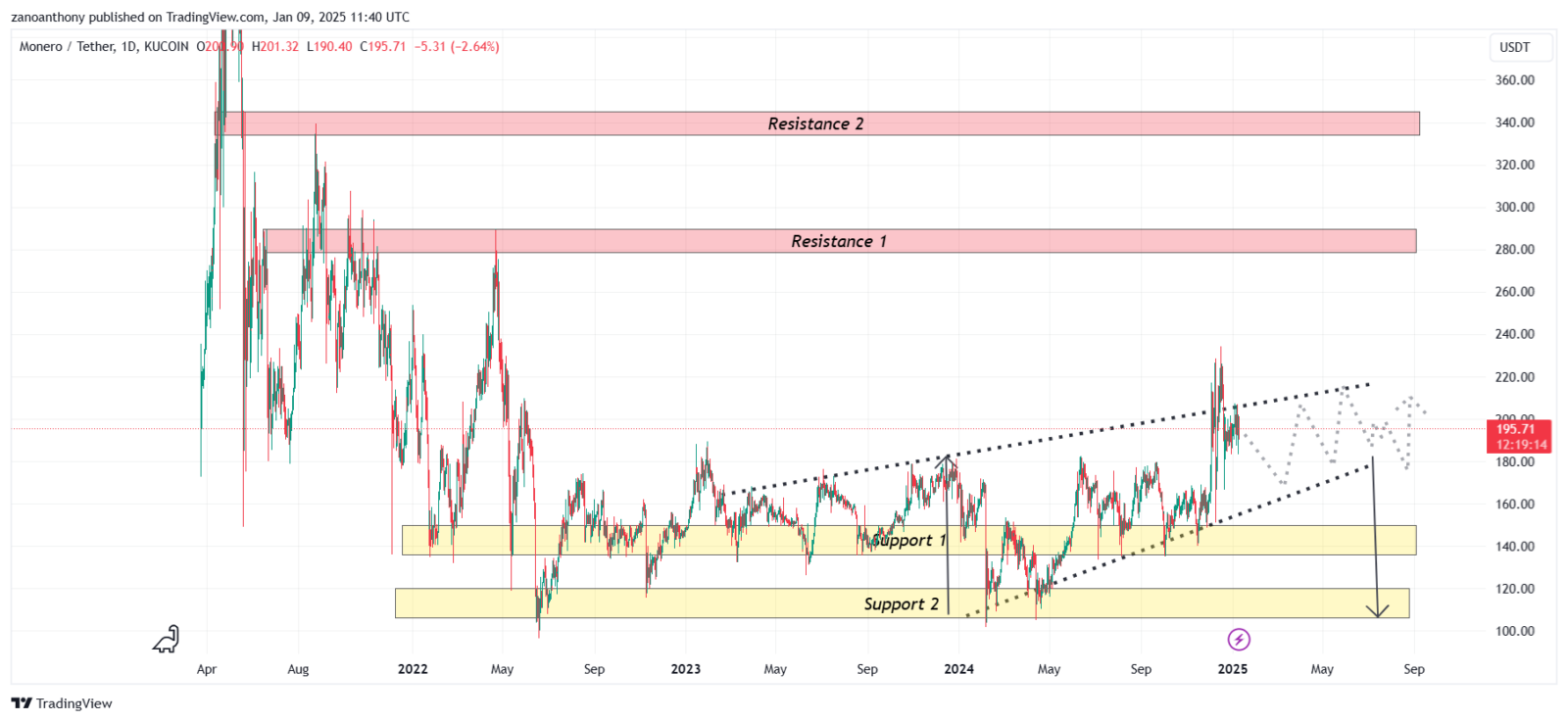Click the 2023 label on the time axis
This screenshot has height=722, width=1568.
coord(686,669)
